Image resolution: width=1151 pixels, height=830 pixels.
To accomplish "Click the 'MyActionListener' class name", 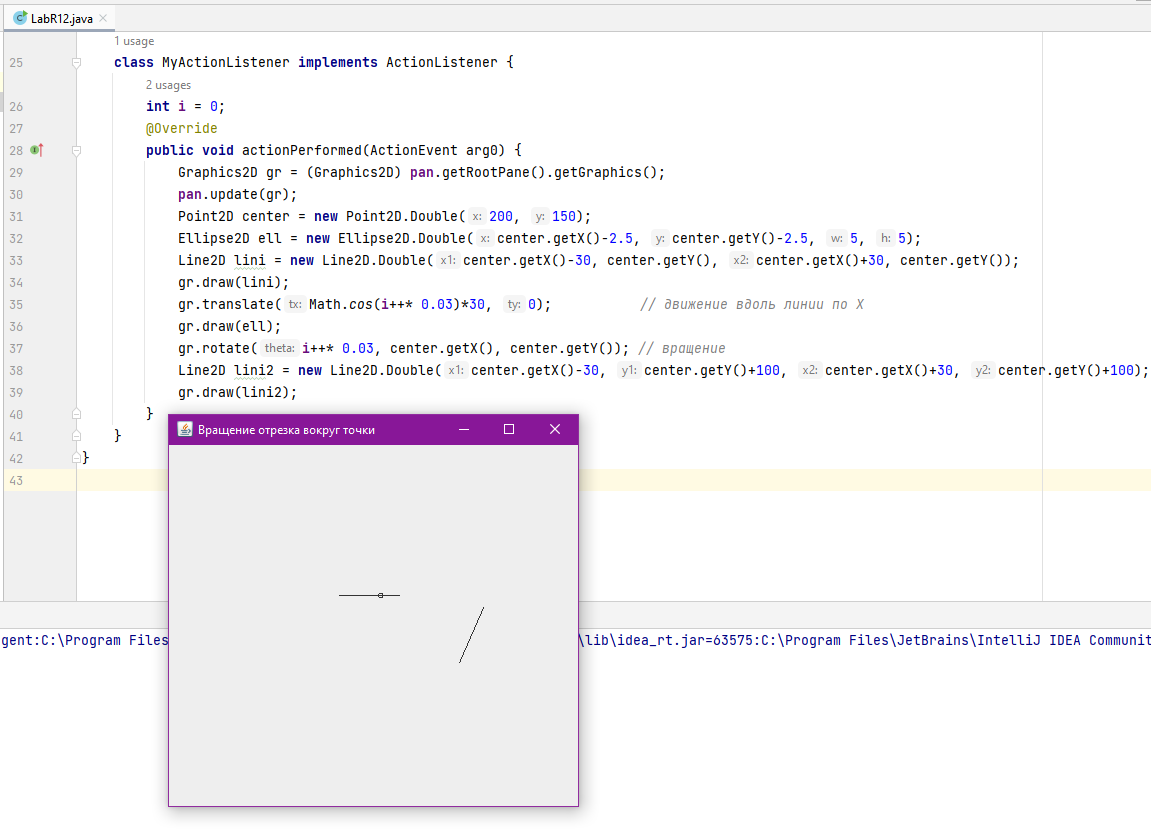I will pos(225,62).
